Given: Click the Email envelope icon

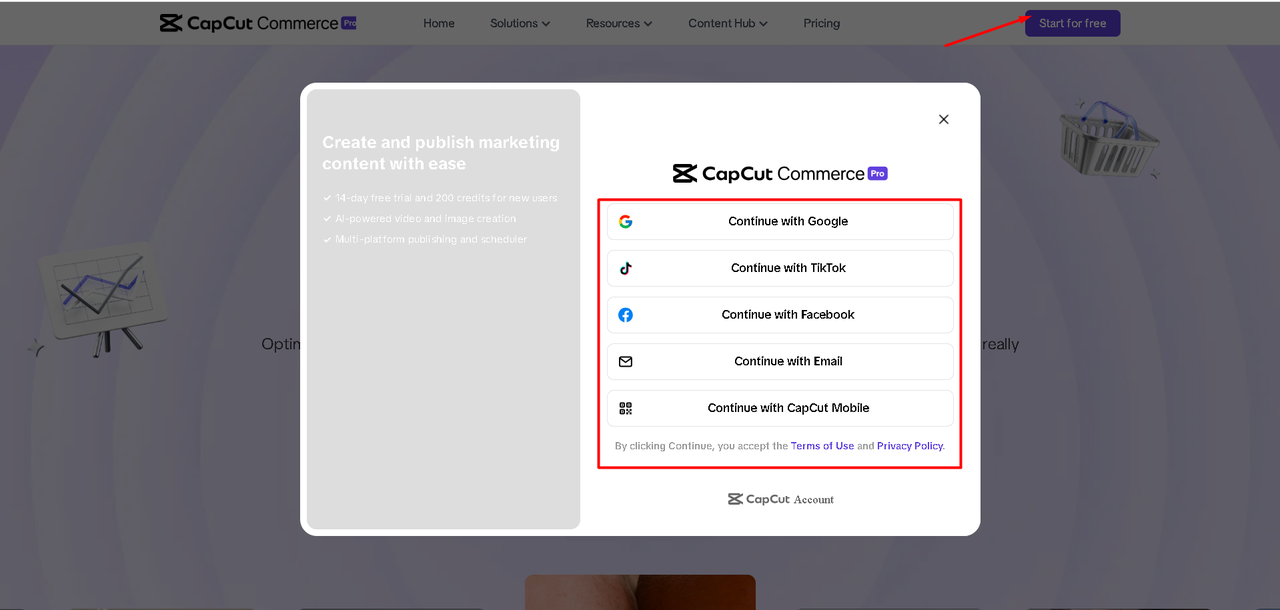Looking at the screenshot, I should 625,362.
